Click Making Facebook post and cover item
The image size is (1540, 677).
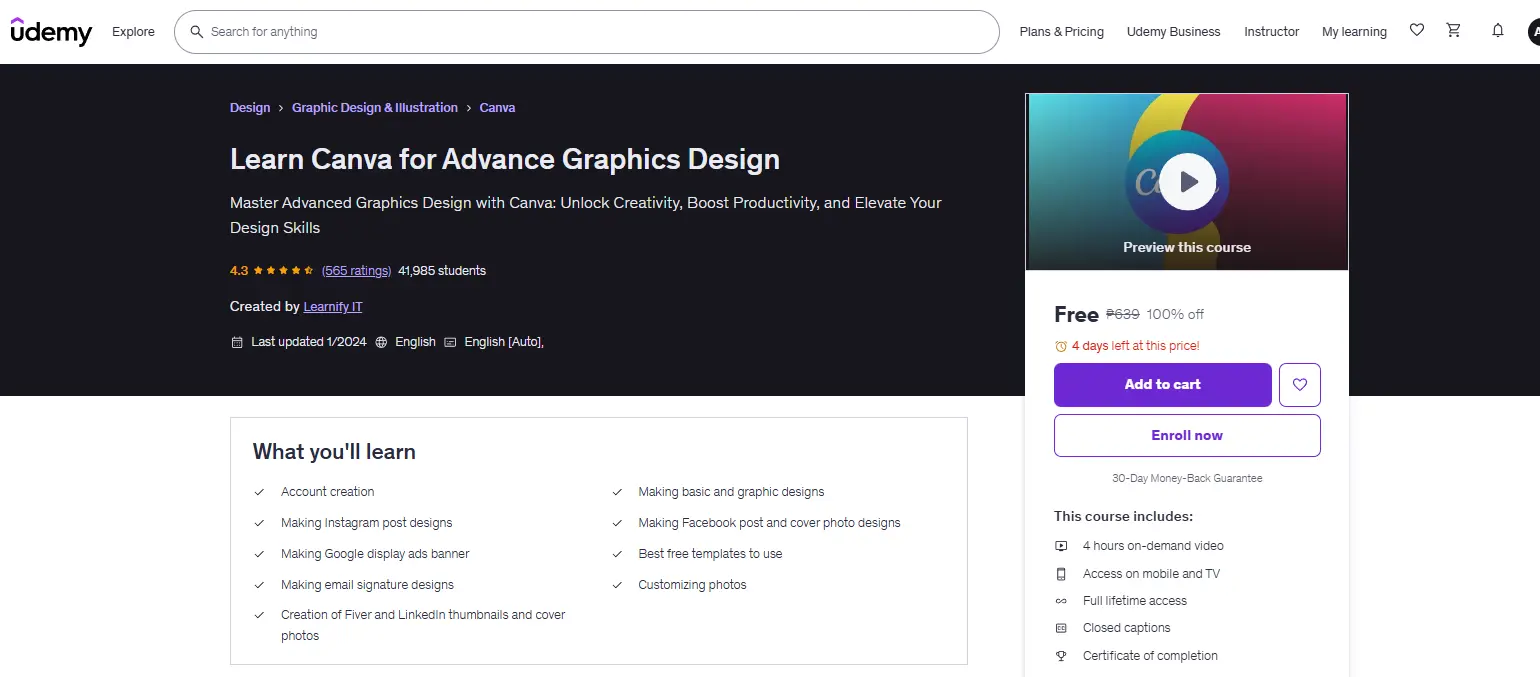pos(769,523)
